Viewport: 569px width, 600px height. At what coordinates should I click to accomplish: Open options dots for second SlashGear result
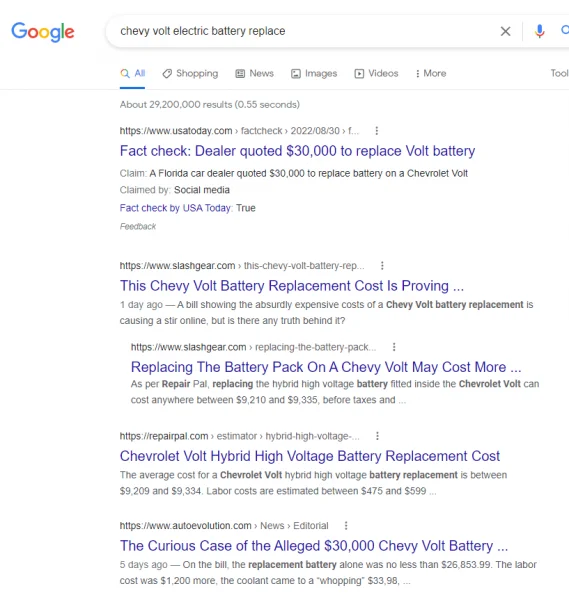[x=394, y=347]
